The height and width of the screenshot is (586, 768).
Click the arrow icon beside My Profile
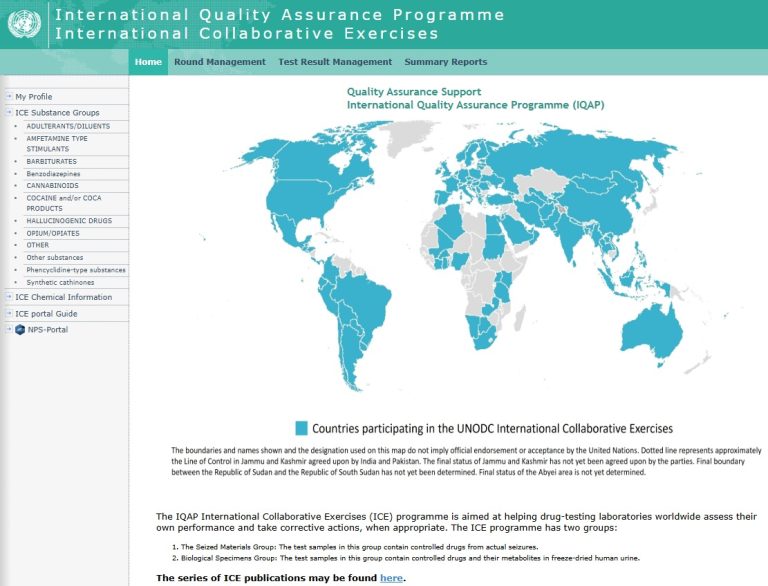8,97
